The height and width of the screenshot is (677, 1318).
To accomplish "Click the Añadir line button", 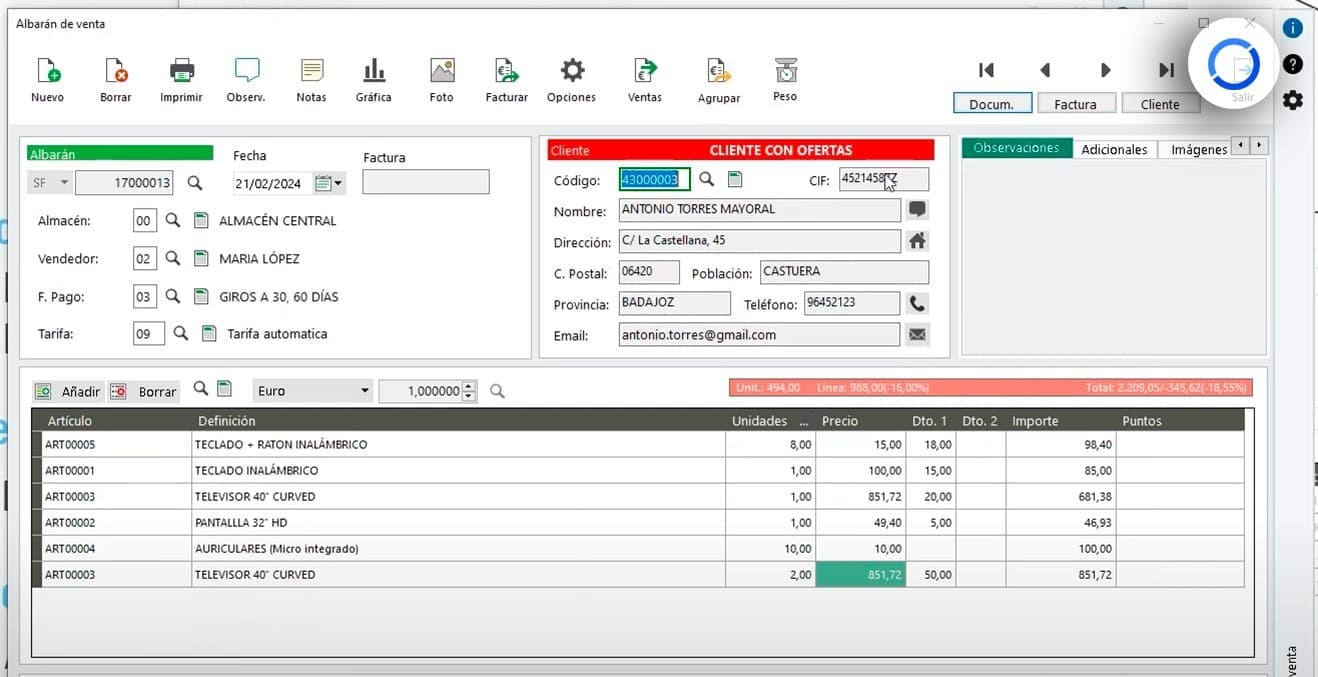I will click(x=68, y=392).
